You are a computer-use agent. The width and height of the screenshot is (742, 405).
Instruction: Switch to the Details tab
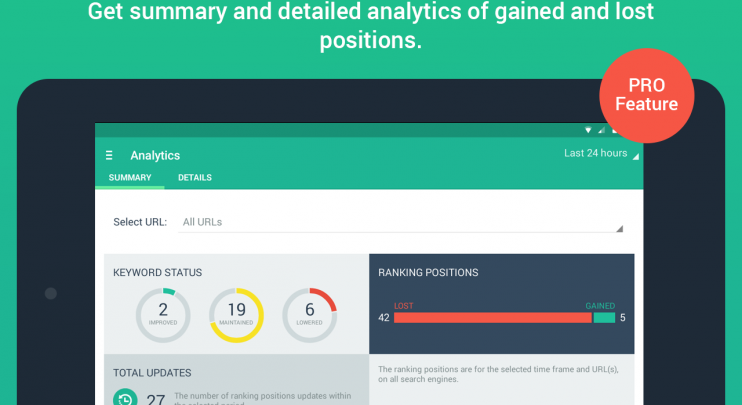pos(194,177)
